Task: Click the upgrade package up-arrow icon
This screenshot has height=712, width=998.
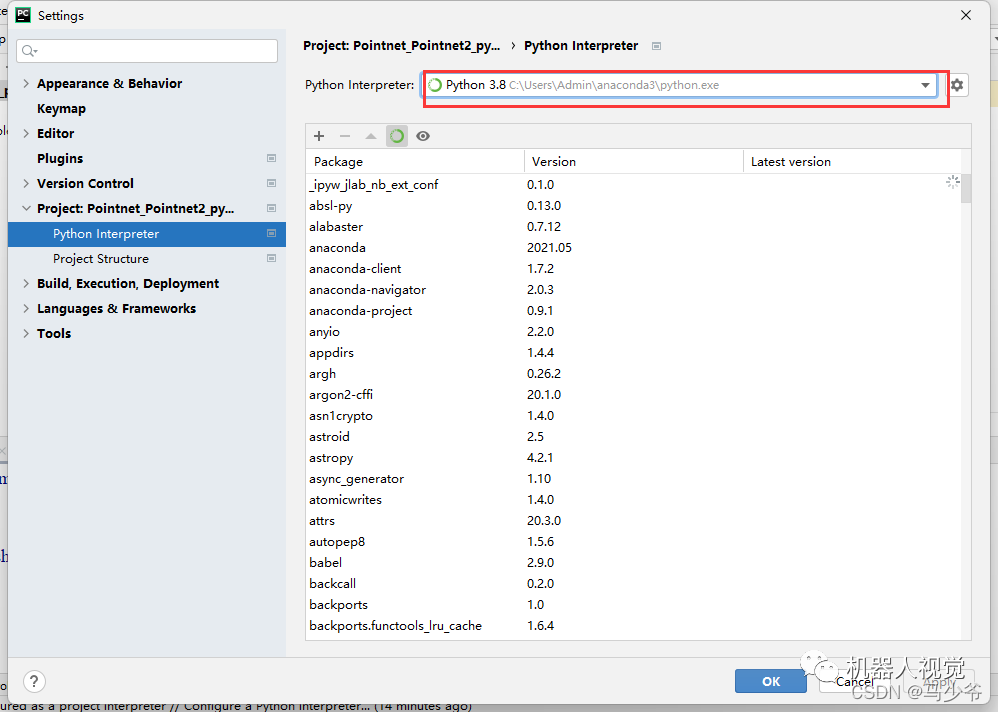Action: [x=371, y=136]
